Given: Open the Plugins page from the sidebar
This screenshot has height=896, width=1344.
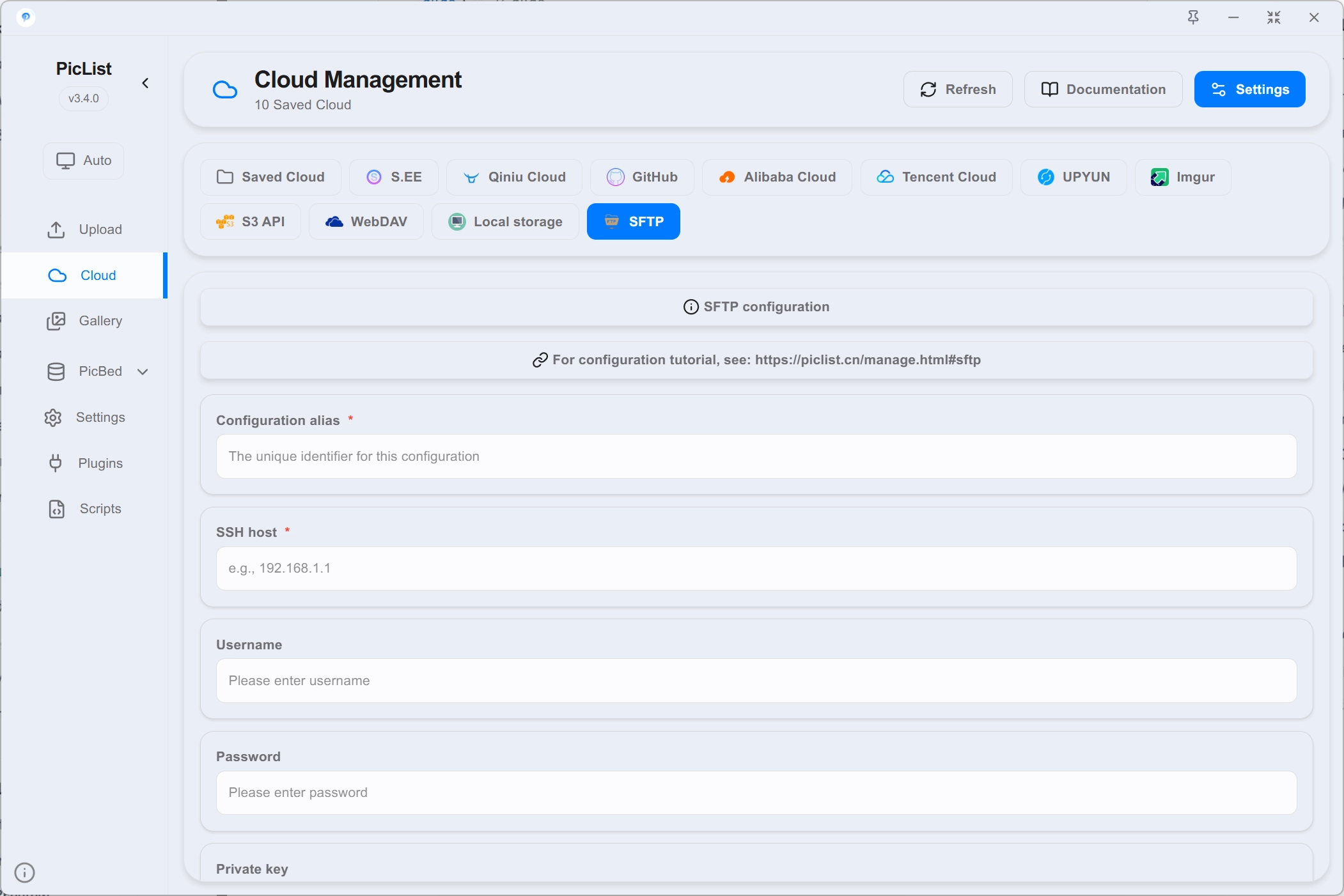Looking at the screenshot, I should (84, 463).
